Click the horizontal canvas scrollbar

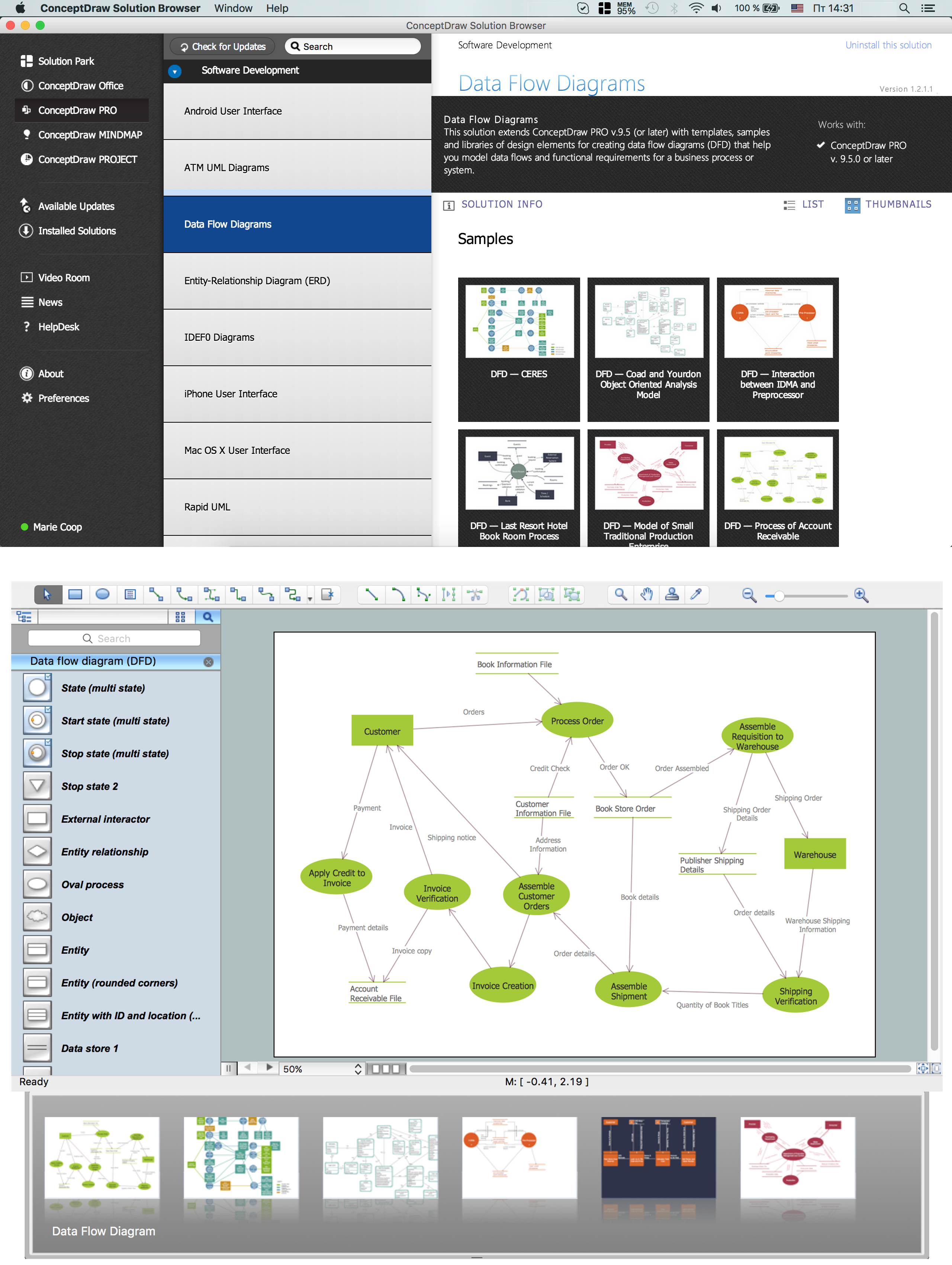660,1069
